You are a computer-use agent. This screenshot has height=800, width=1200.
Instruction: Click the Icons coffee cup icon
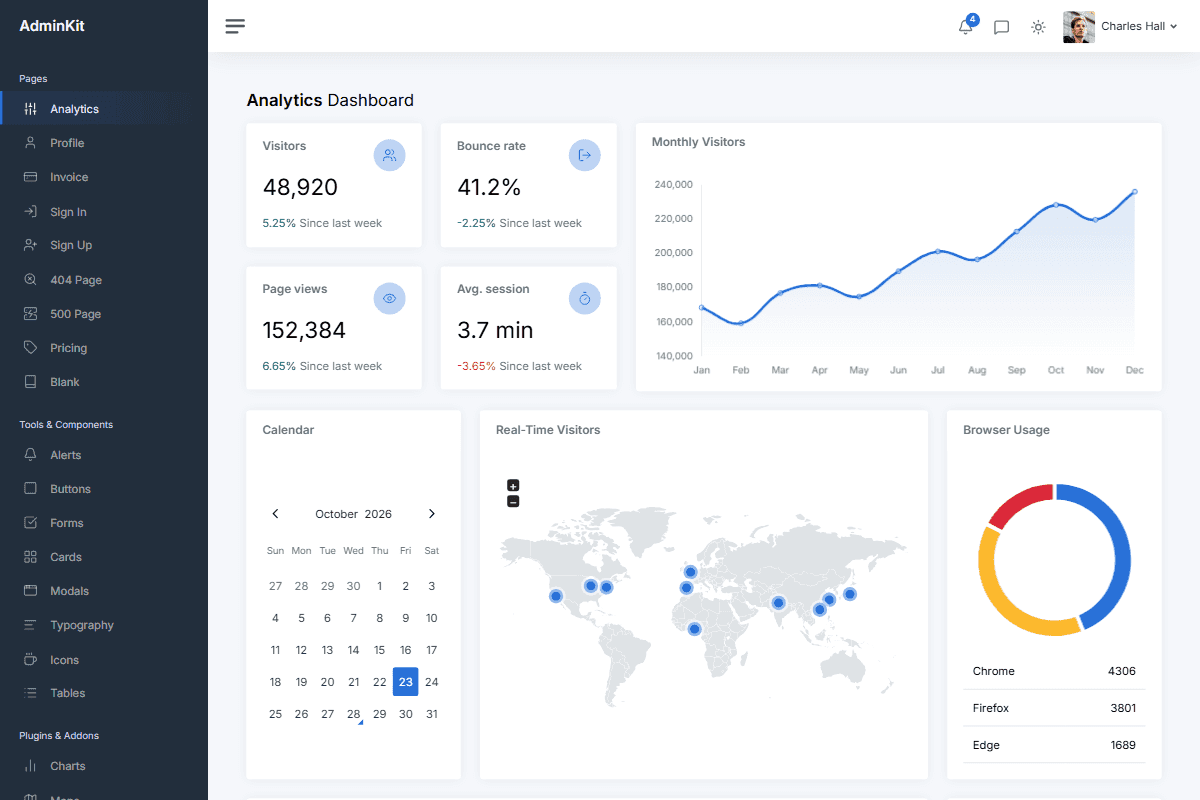(30, 660)
